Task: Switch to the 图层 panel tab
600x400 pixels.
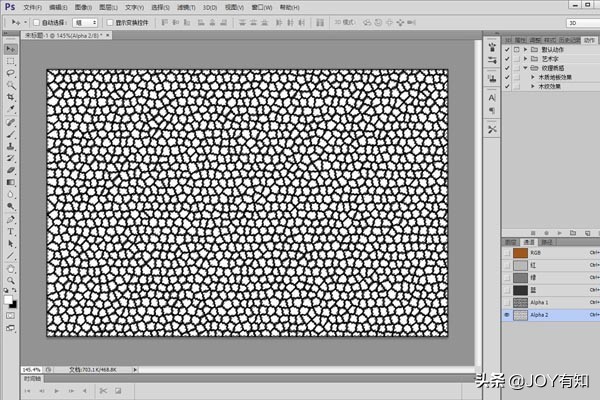Action: 511,242
